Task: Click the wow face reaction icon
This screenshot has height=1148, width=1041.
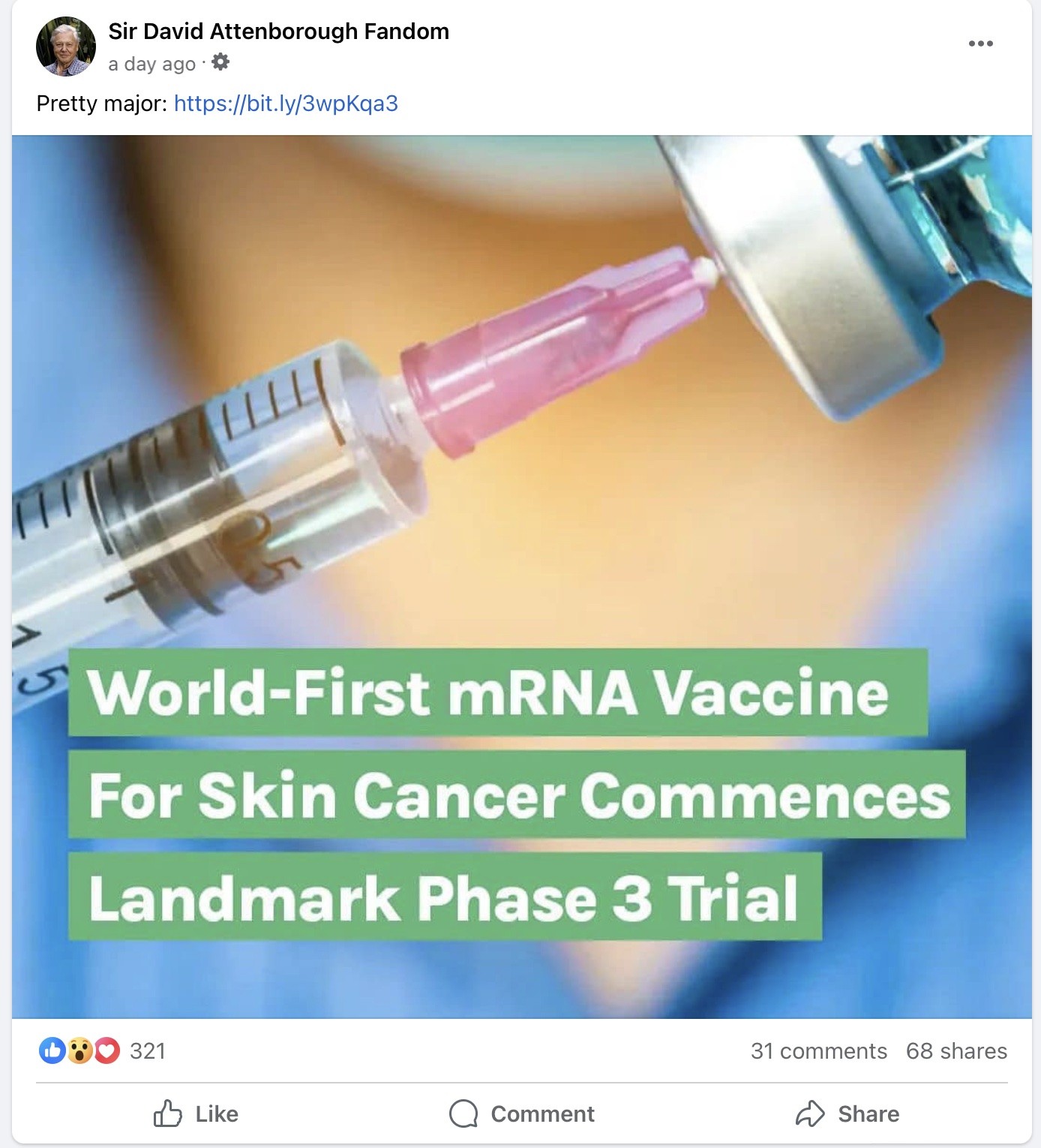Action: [x=79, y=1050]
